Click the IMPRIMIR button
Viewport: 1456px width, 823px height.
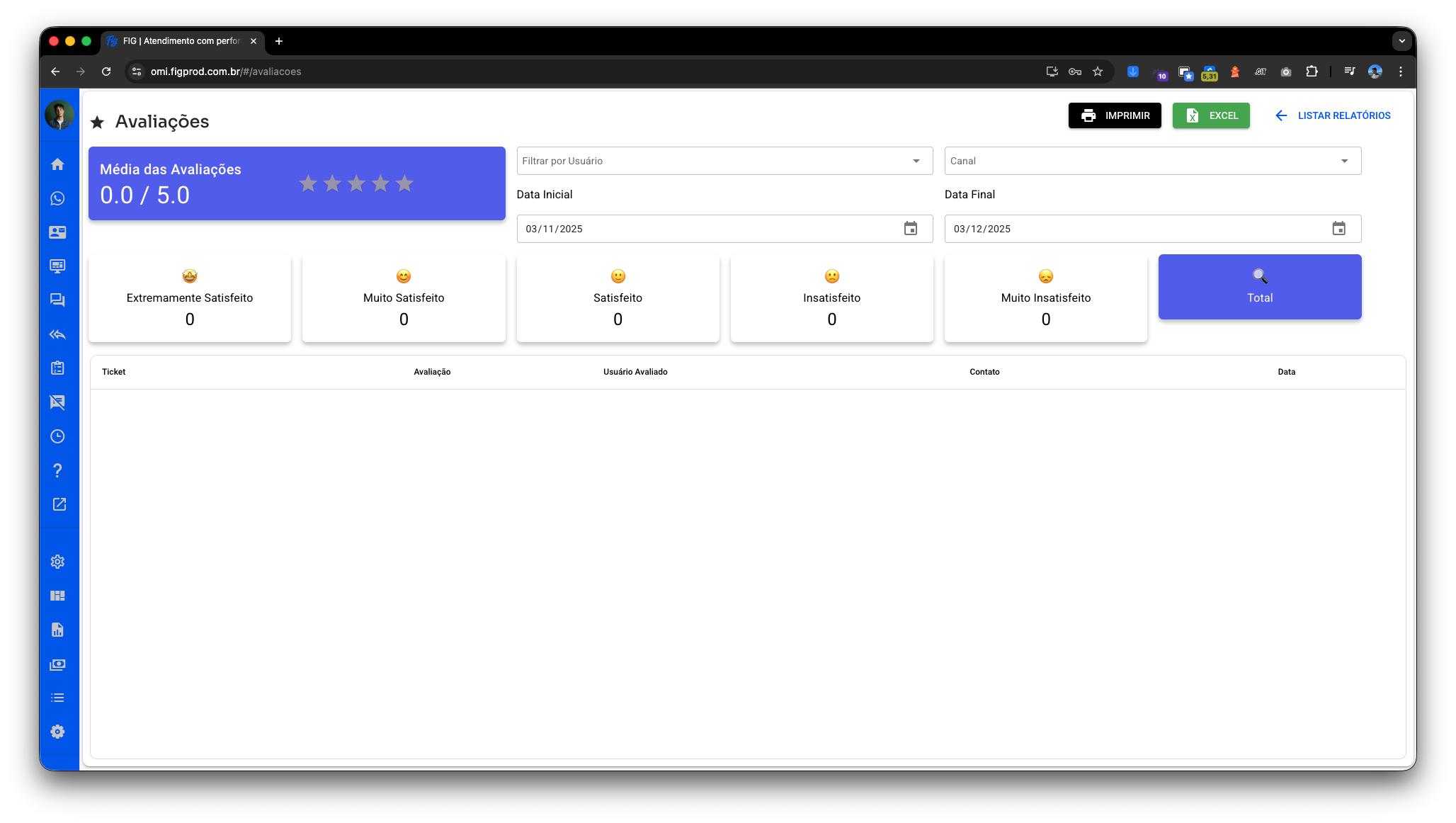[1115, 115]
